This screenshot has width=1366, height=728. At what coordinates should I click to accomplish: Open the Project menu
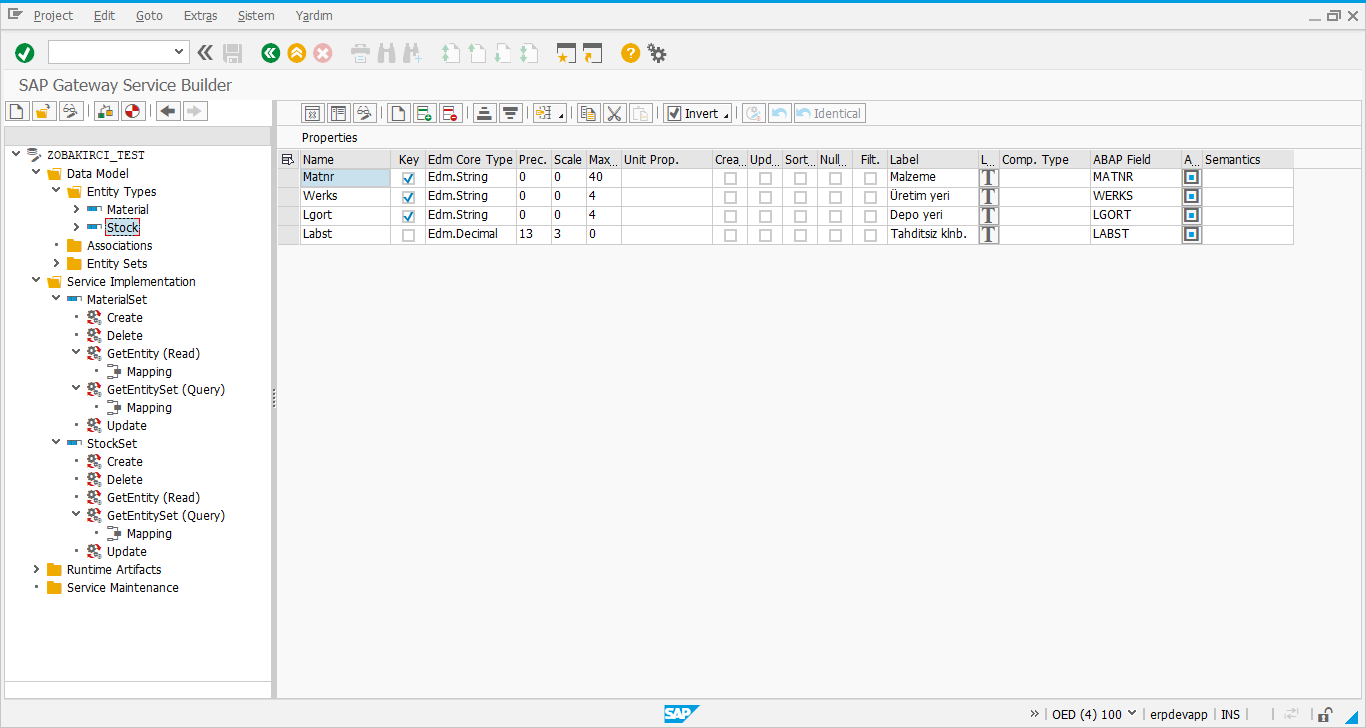point(53,16)
